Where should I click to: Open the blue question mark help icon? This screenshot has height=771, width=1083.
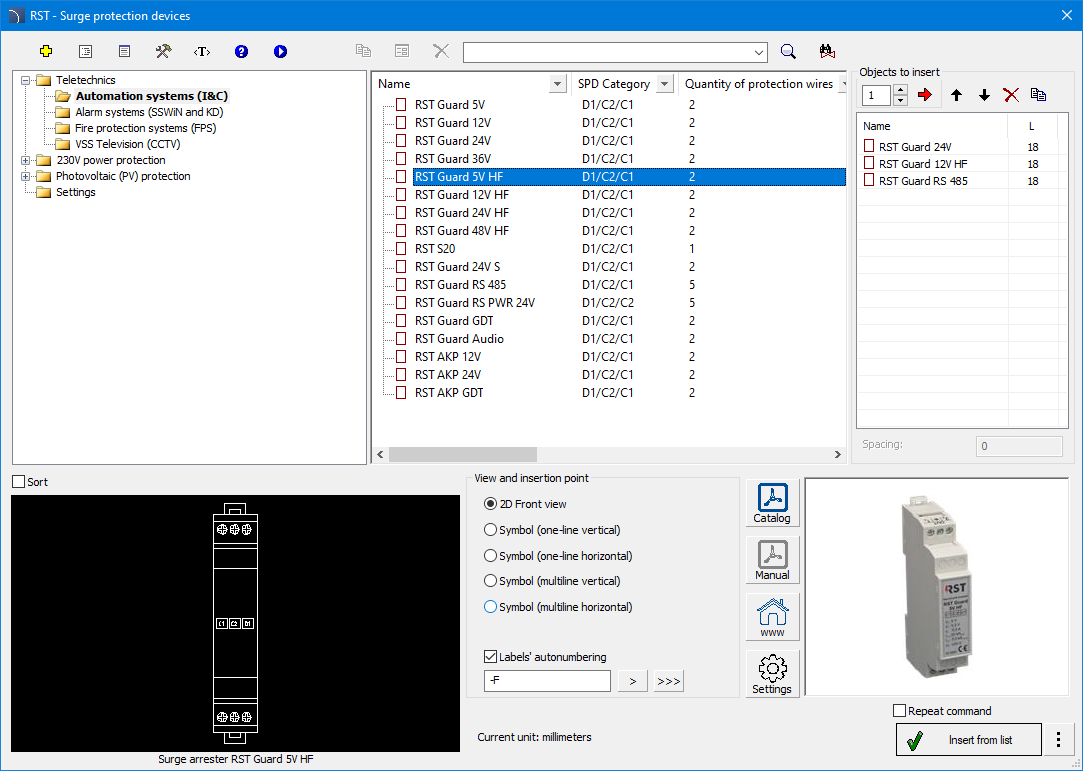(x=241, y=51)
